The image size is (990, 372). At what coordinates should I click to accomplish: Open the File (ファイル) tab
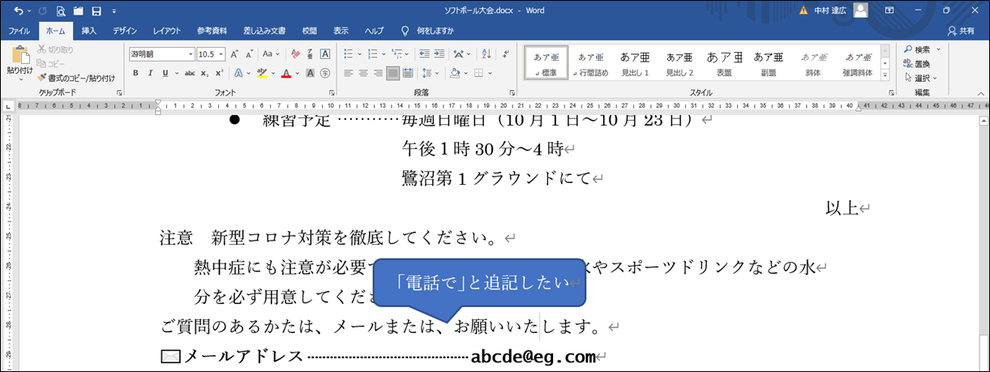(19, 31)
